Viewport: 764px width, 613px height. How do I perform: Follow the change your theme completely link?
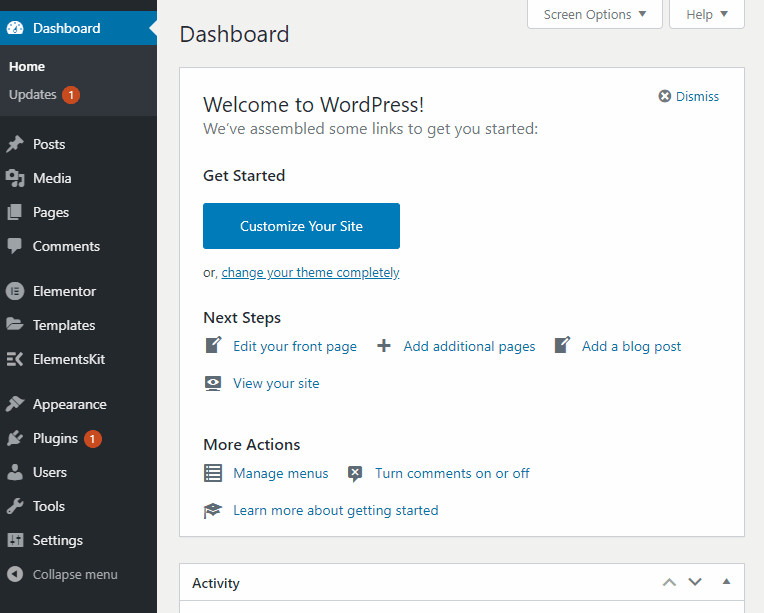(310, 272)
